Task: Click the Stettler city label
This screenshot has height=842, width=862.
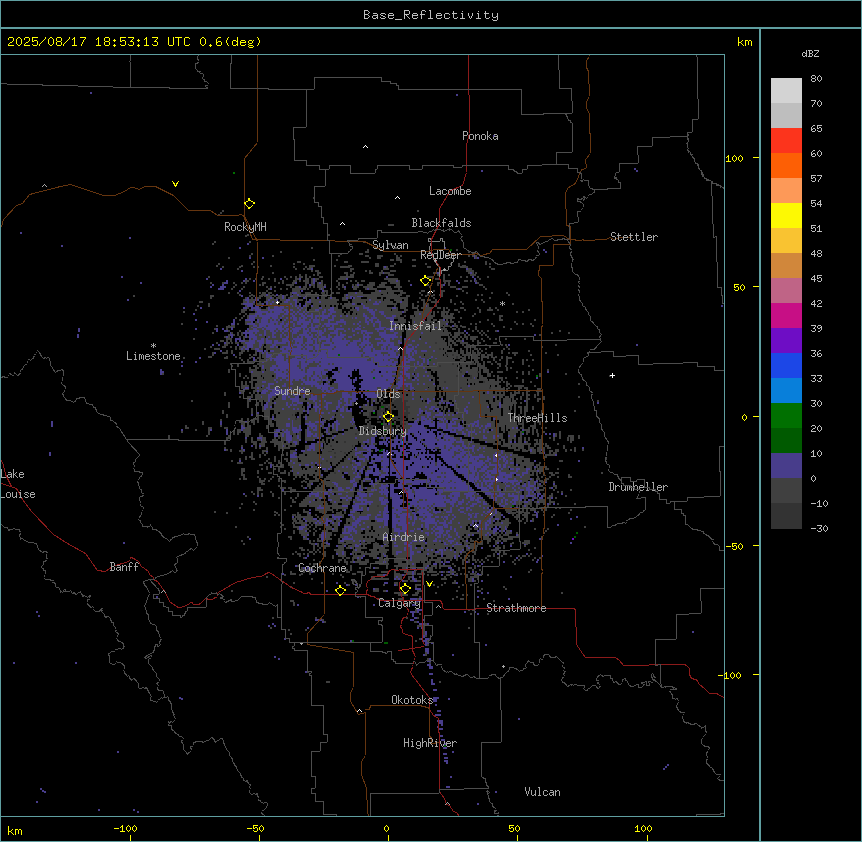Action: [634, 237]
